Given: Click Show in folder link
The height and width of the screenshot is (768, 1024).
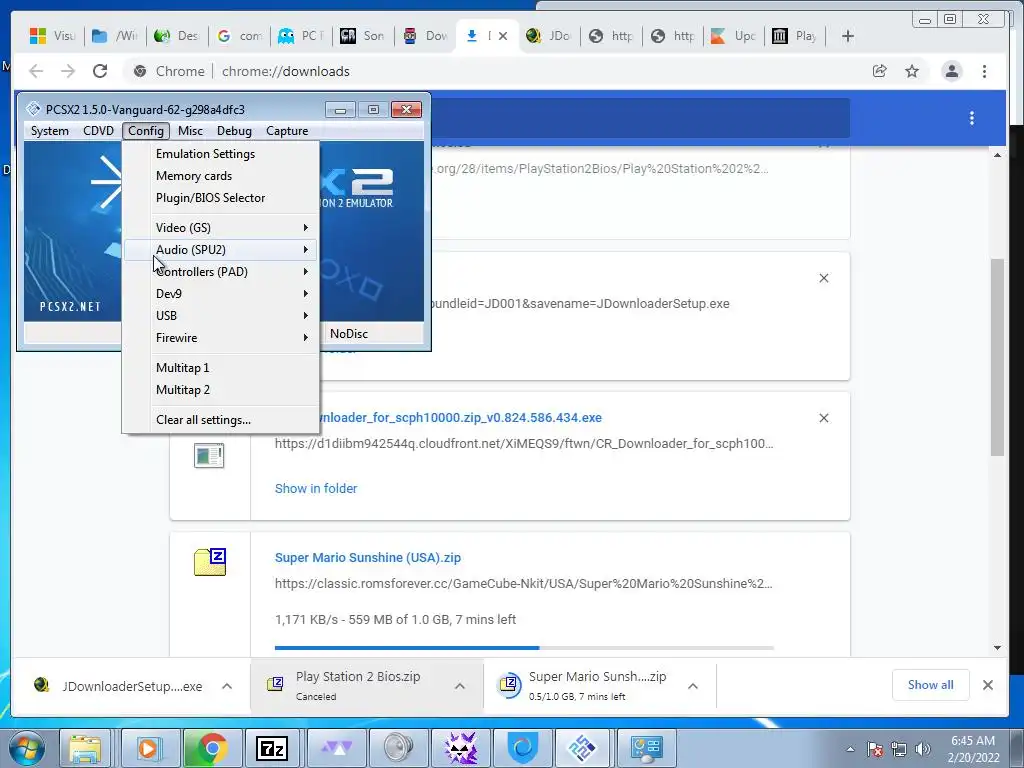Looking at the screenshot, I should (x=316, y=488).
